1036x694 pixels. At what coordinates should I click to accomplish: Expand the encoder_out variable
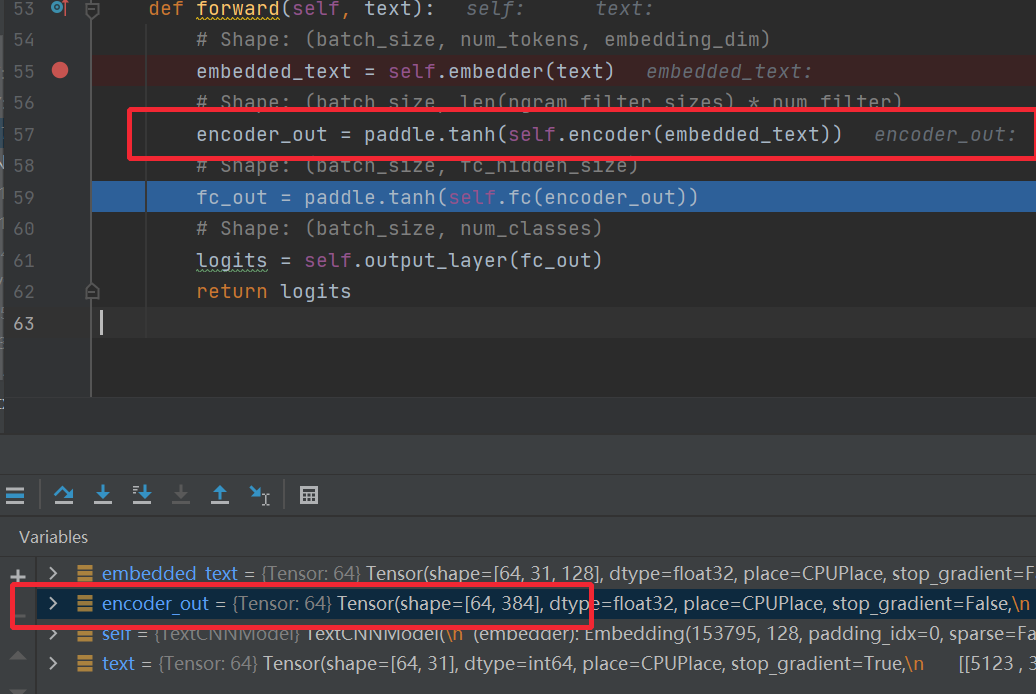[53, 603]
